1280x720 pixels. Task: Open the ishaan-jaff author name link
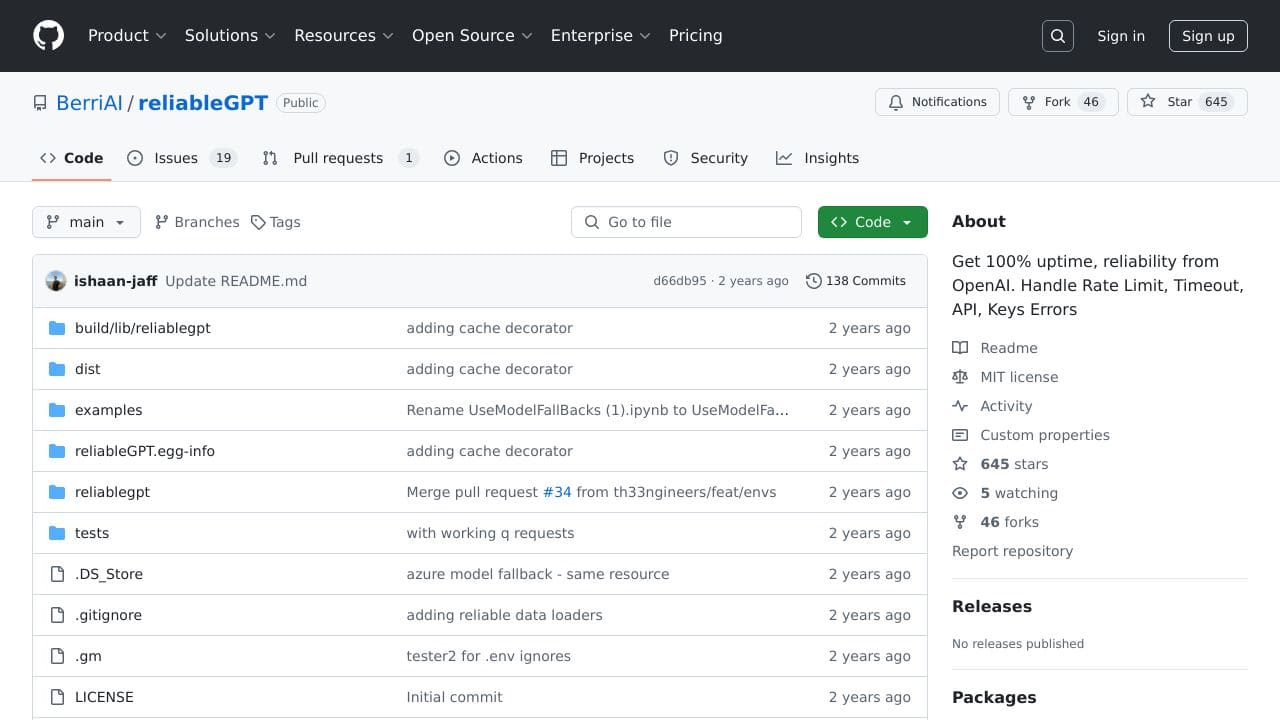(115, 281)
